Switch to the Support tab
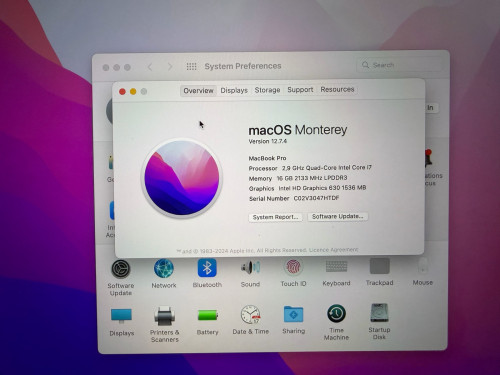 pos(300,90)
